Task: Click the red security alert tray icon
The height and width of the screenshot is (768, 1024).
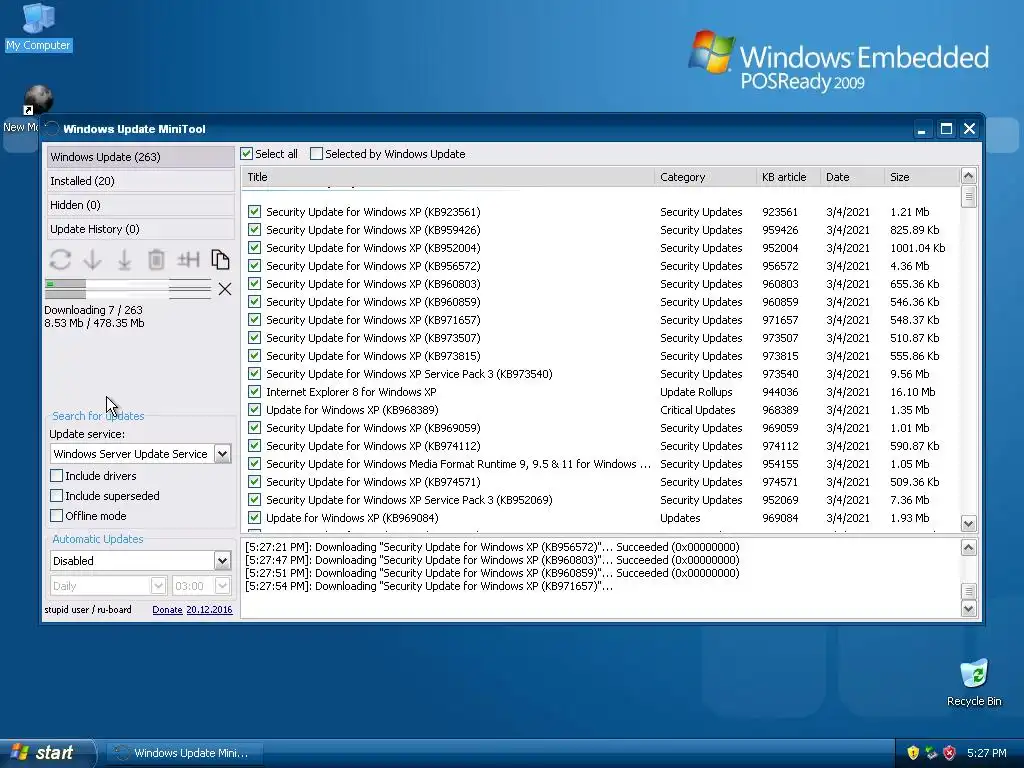Action: (950, 753)
